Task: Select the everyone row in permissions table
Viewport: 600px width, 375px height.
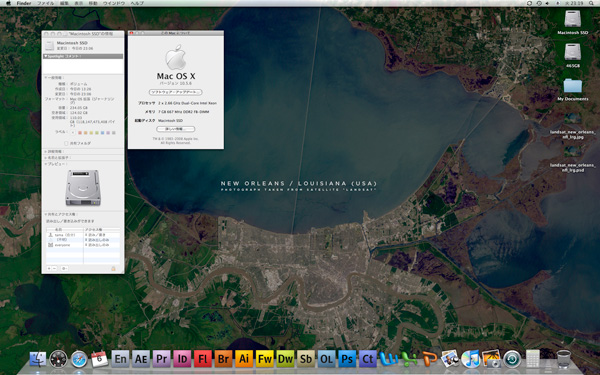Action: click(83, 245)
